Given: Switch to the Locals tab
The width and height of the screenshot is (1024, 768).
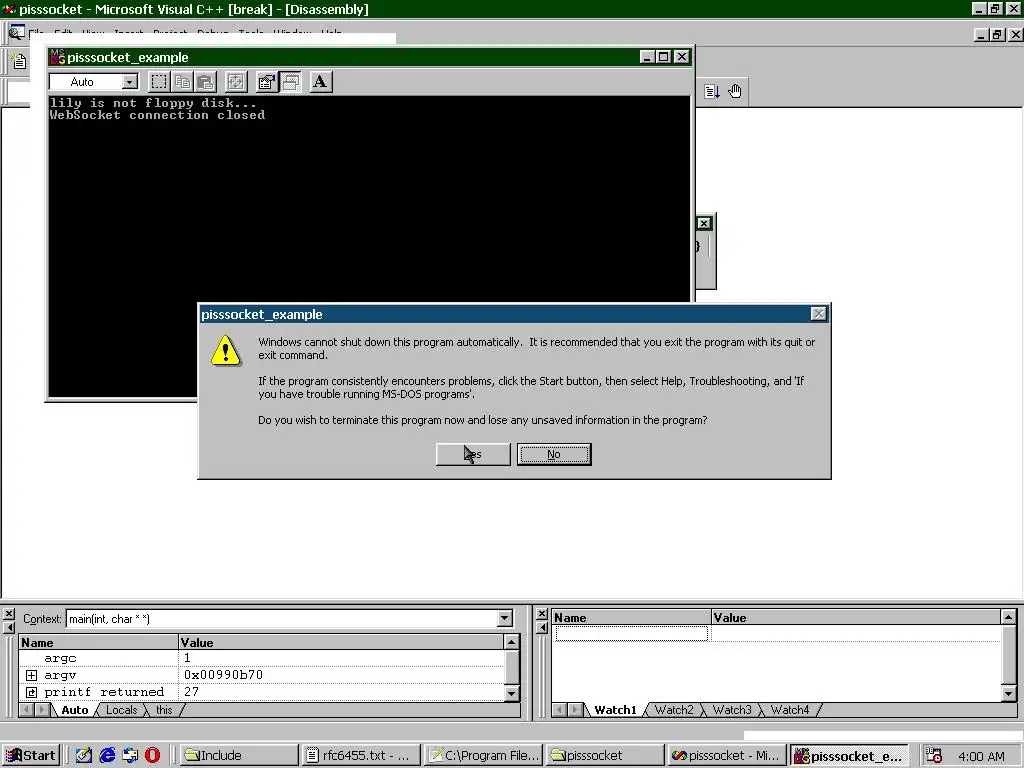Looking at the screenshot, I should tap(121, 710).
